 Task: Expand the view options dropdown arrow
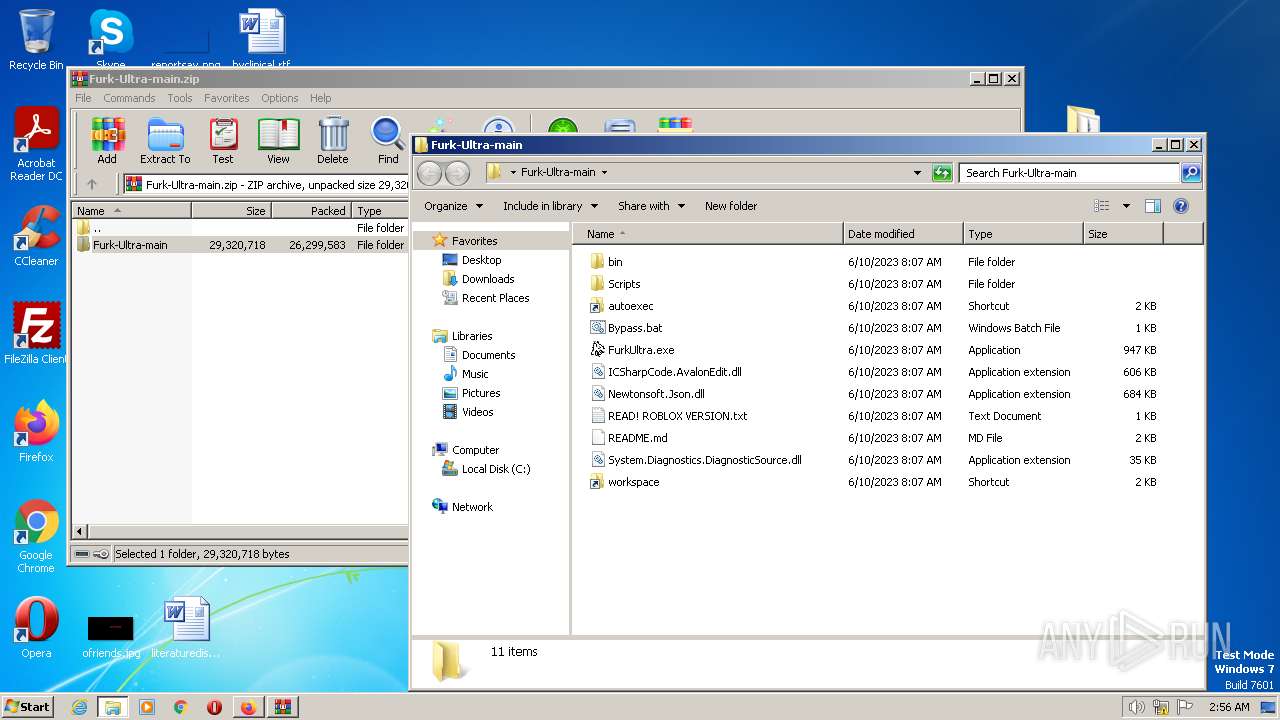pyautogui.click(x=1126, y=206)
